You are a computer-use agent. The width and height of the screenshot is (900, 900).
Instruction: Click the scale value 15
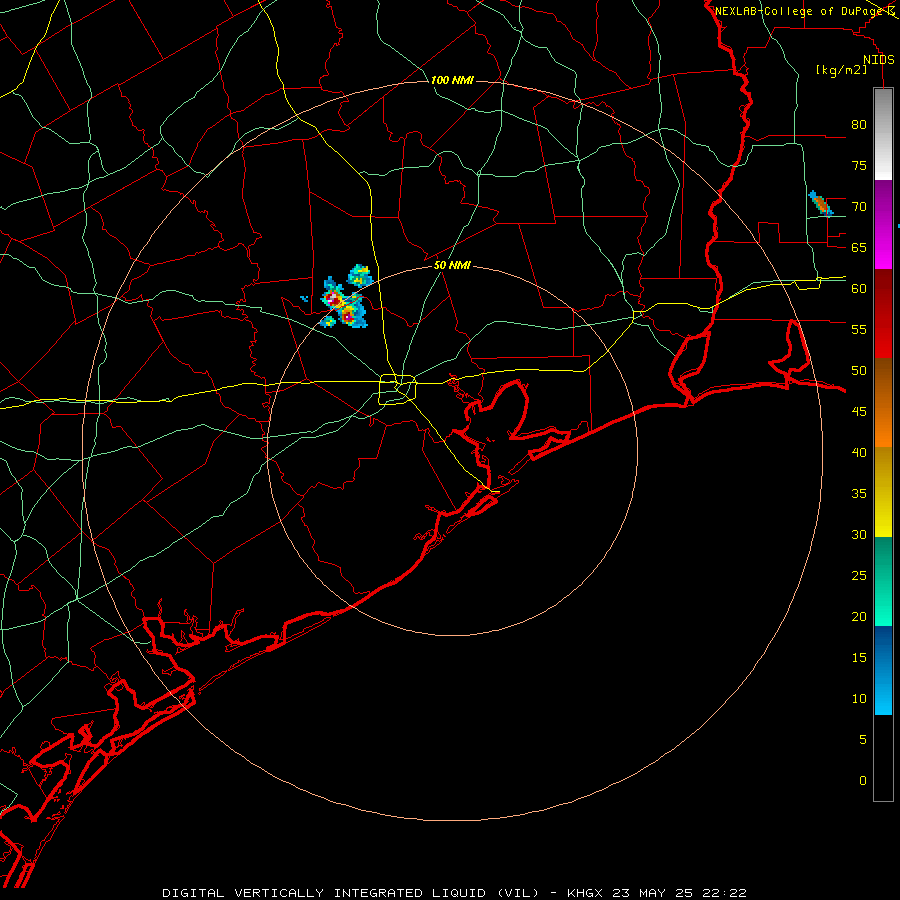click(x=859, y=658)
